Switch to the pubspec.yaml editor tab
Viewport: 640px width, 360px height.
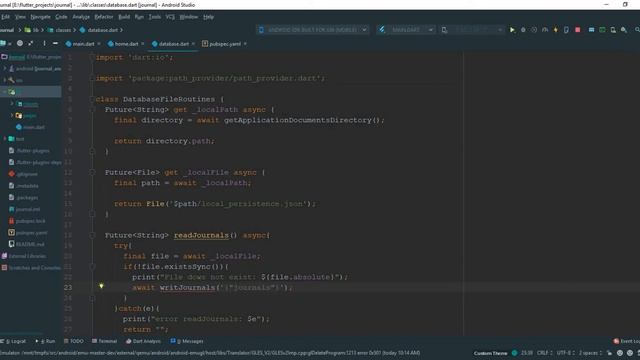(224, 44)
